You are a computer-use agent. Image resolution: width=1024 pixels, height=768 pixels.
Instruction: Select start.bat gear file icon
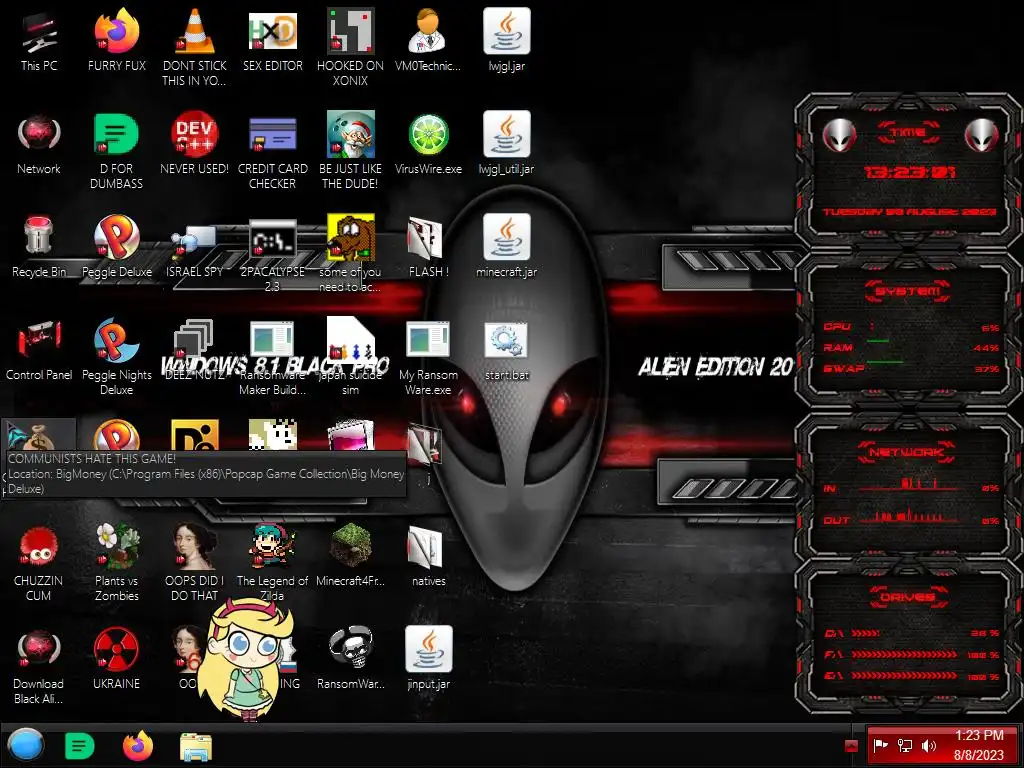[x=506, y=340]
